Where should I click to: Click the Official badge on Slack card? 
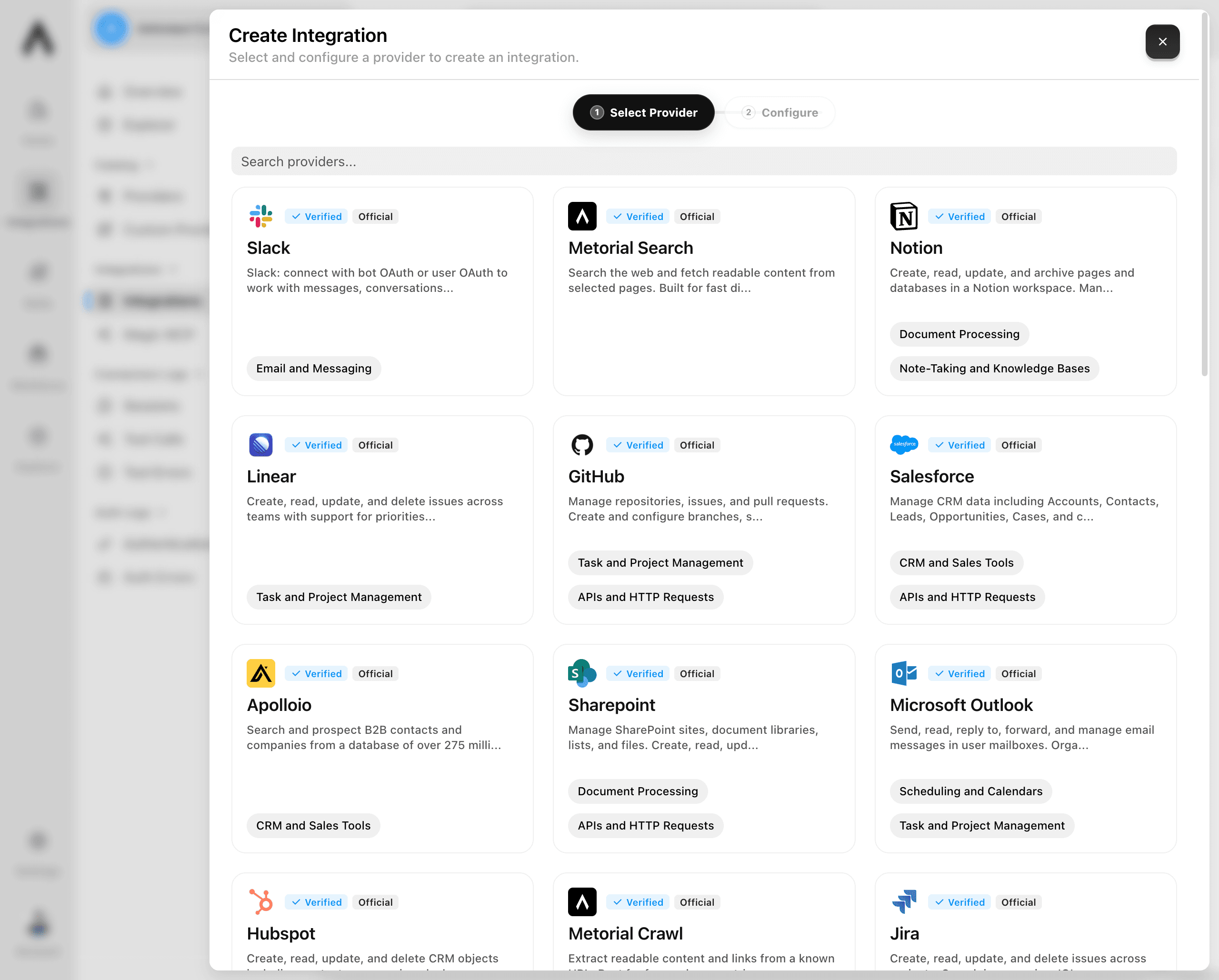click(x=375, y=217)
